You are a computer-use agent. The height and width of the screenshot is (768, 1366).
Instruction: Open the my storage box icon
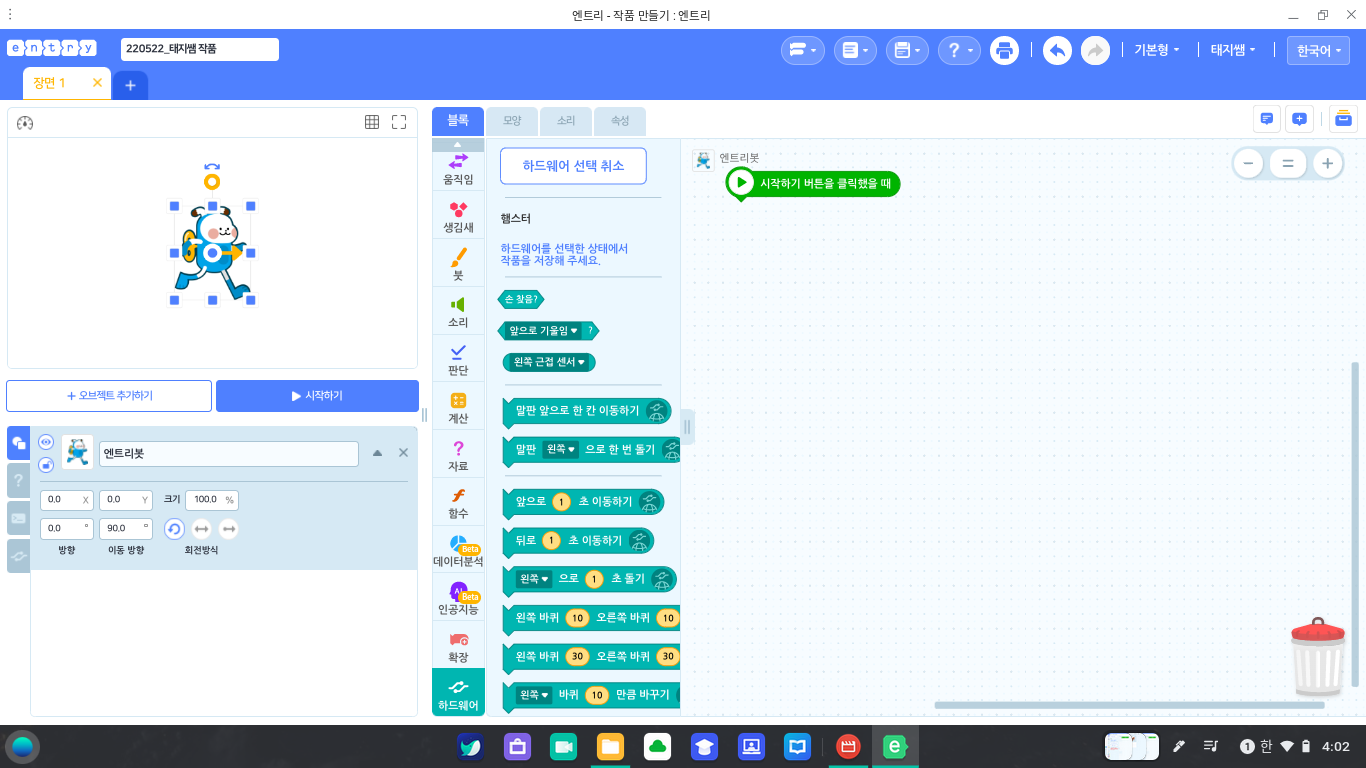(1343, 119)
